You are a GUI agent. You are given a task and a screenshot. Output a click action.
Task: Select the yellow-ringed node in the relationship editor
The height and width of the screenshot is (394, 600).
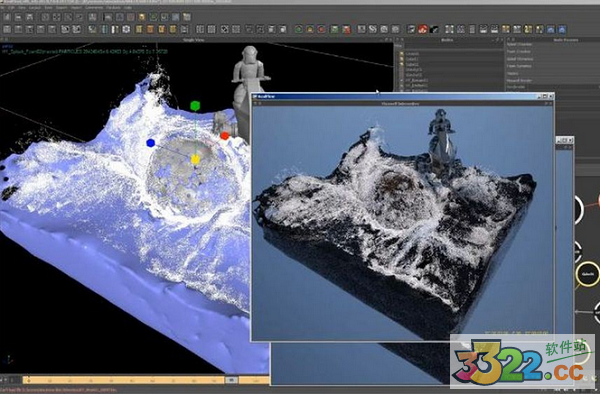(587, 274)
